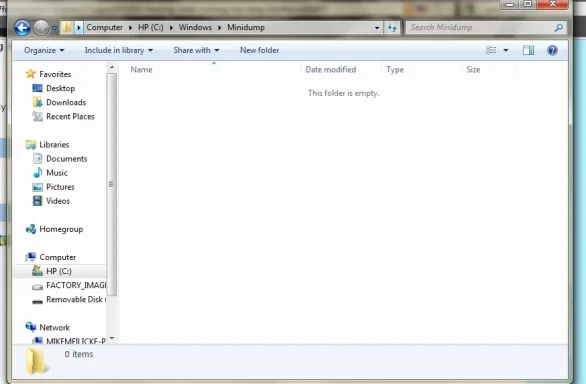Expand the root chevron before Computer
Screen dimensions: 586x384
(x=78, y=28)
